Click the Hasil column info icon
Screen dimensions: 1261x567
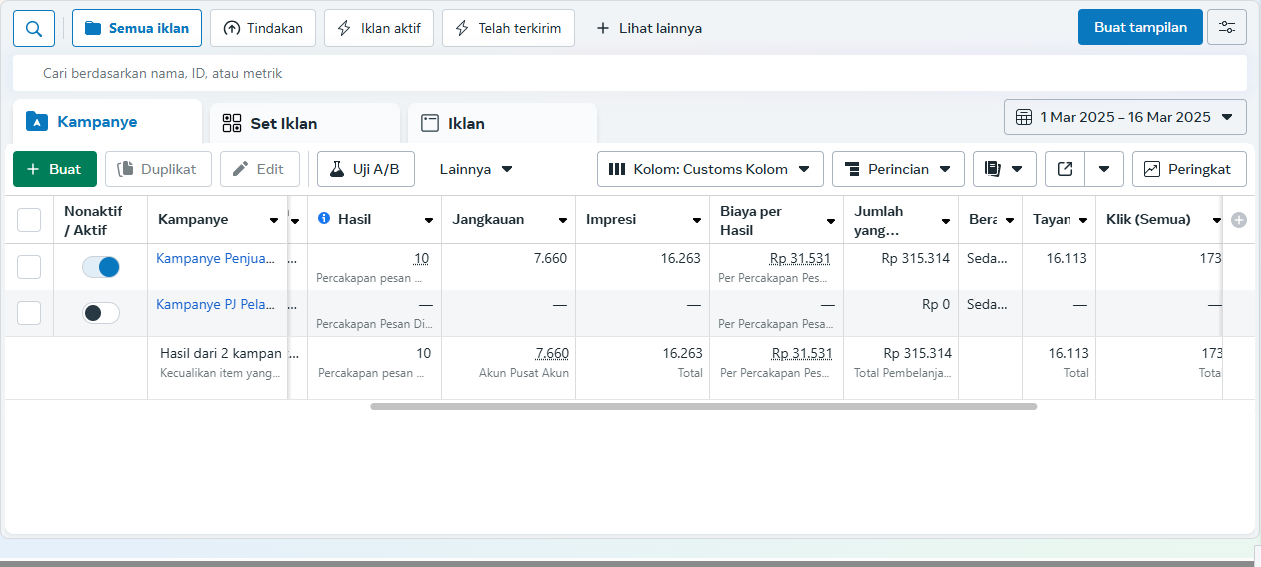[x=324, y=219]
